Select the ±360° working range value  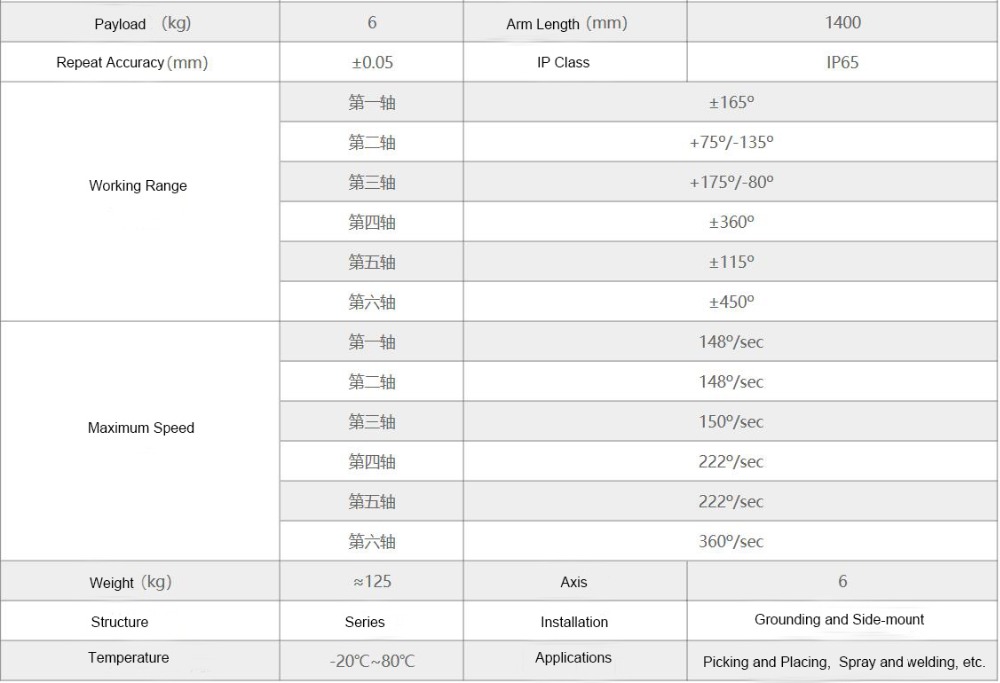click(732, 222)
